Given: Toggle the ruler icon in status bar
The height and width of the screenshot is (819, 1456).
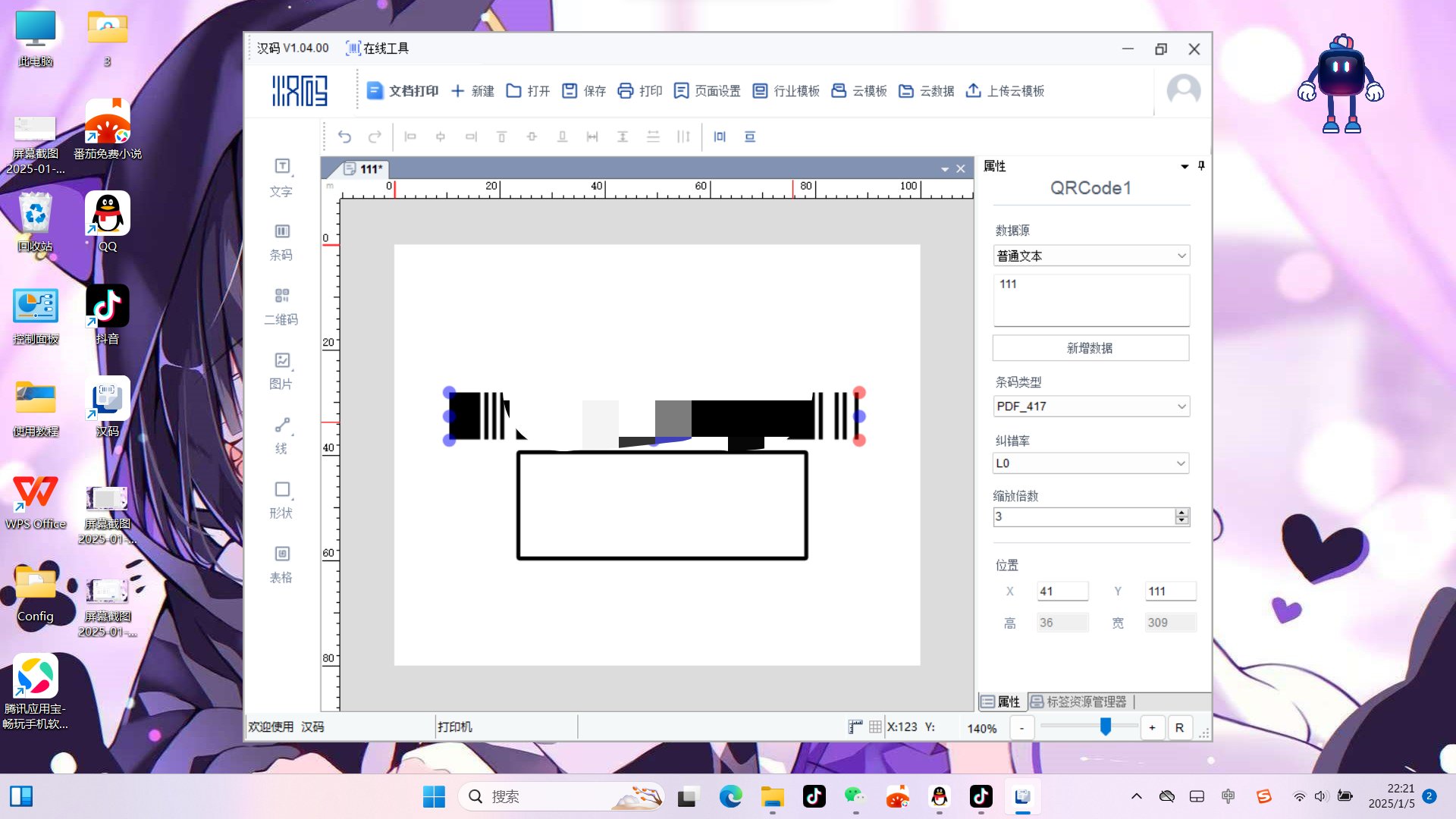Looking at the screenshot, I should (855, 726).
